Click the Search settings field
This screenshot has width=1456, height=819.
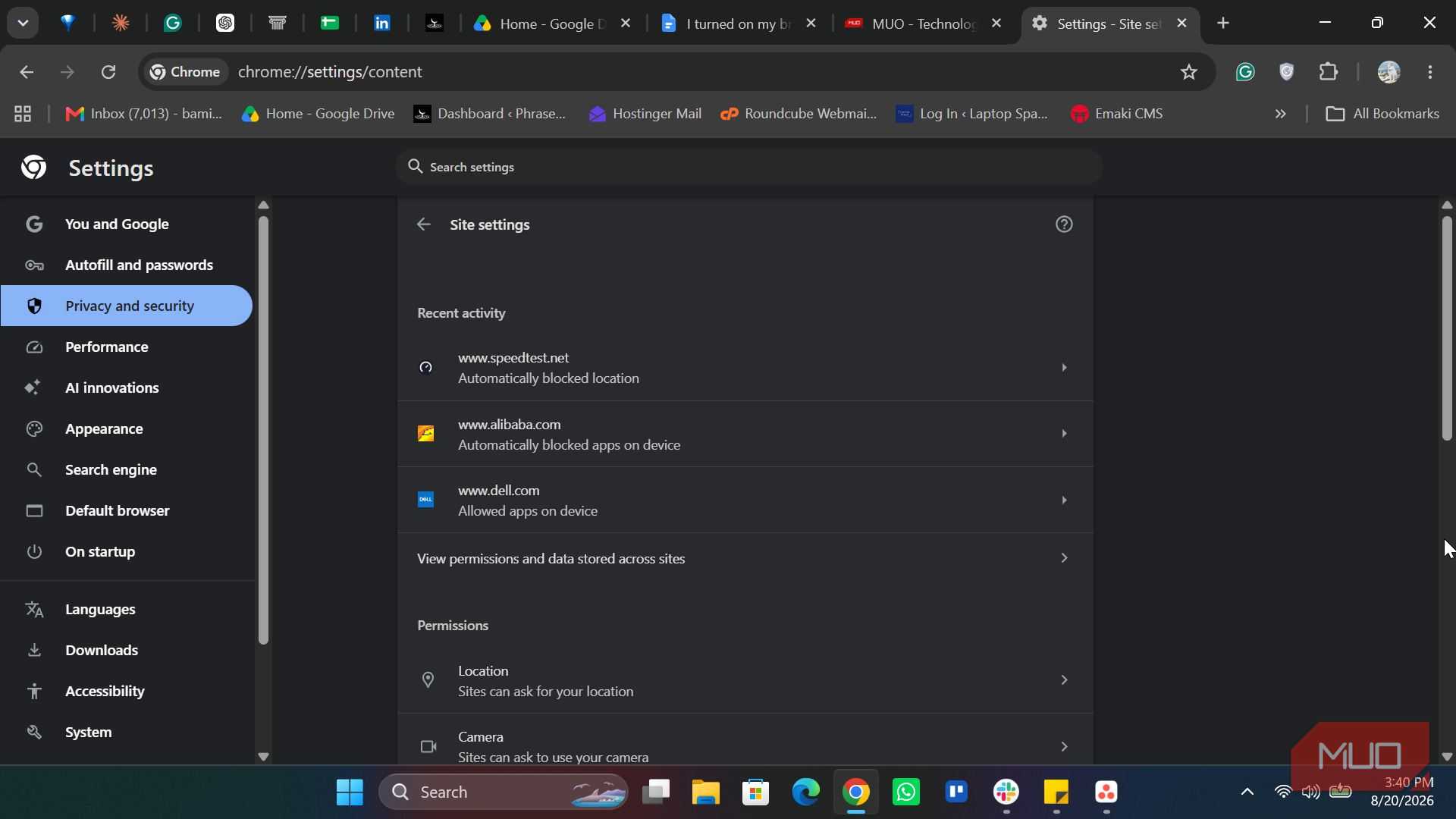(x=748, y=167)
